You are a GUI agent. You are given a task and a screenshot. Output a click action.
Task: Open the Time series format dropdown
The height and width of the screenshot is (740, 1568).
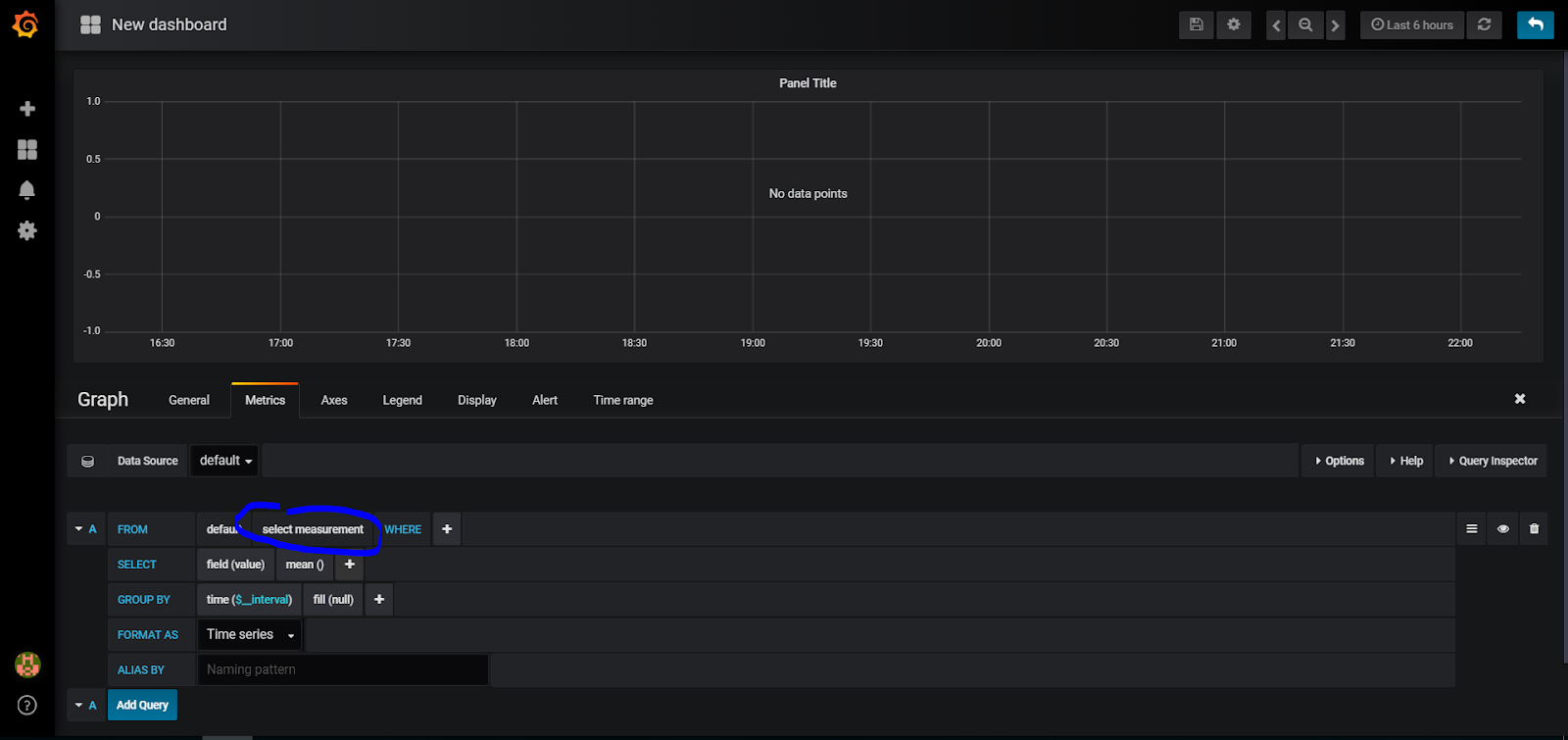(x=250, y=635)
